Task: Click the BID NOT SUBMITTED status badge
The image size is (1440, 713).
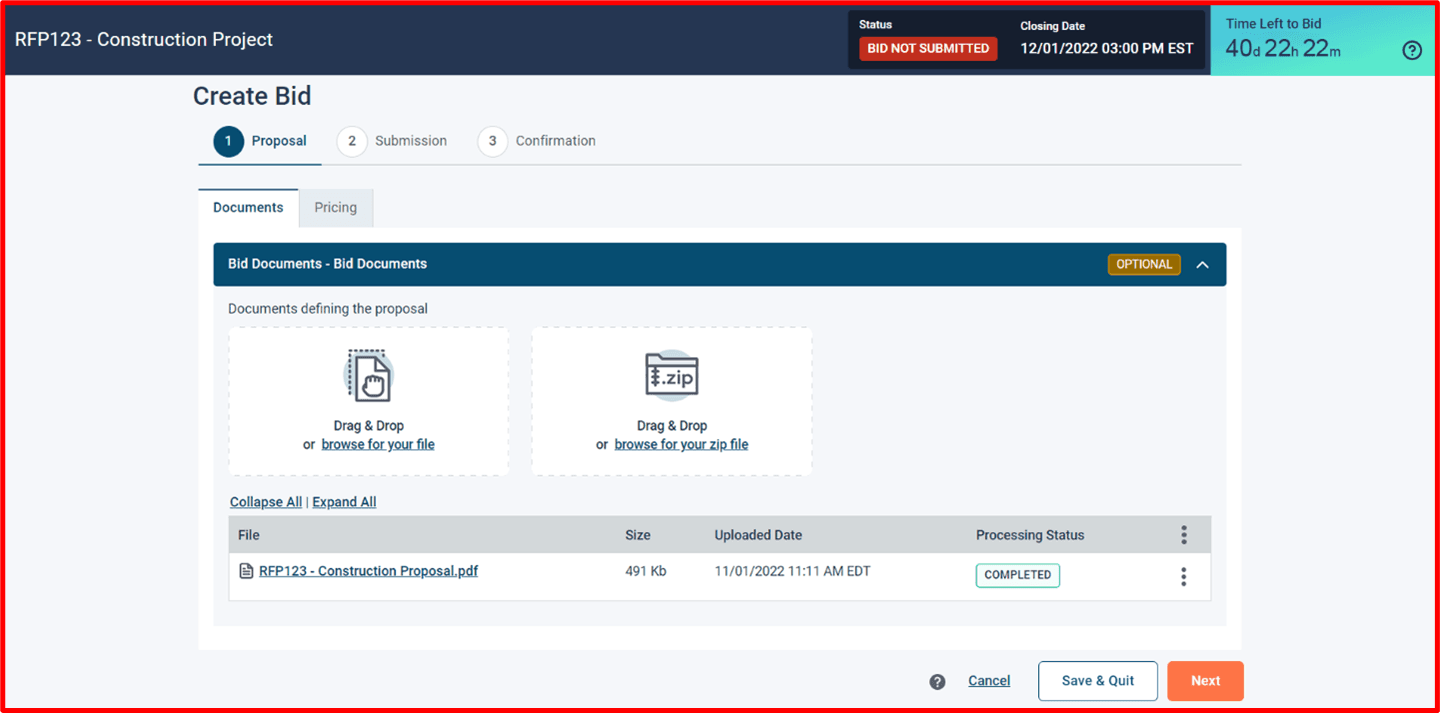Action: pyautogui.click(x=927, y=47)
